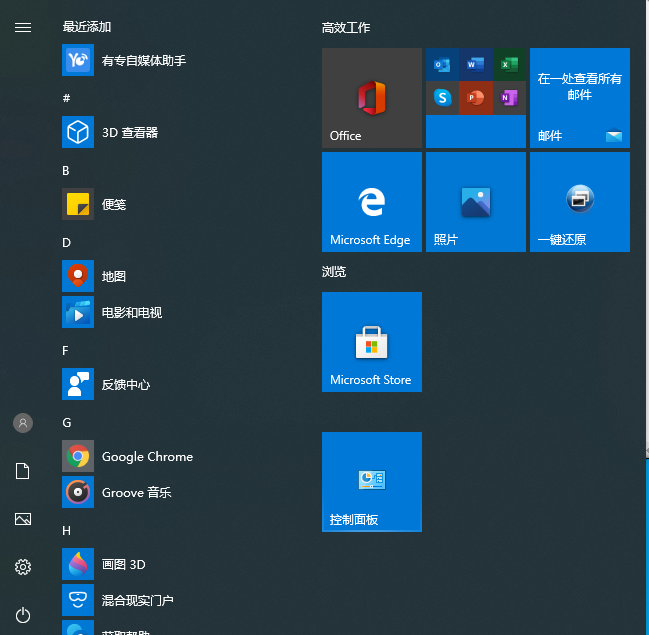Open the Power options button

[x=22, y=615]
